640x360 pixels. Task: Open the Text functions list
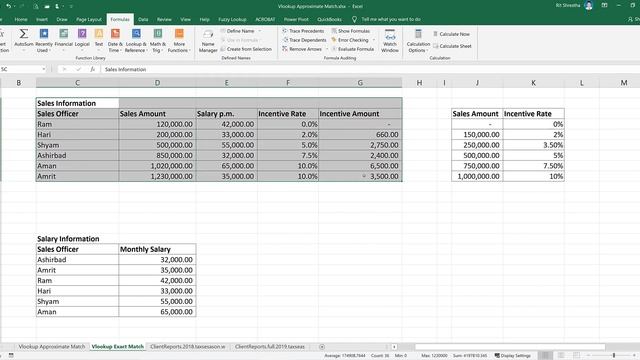click(x=99, y=40)
